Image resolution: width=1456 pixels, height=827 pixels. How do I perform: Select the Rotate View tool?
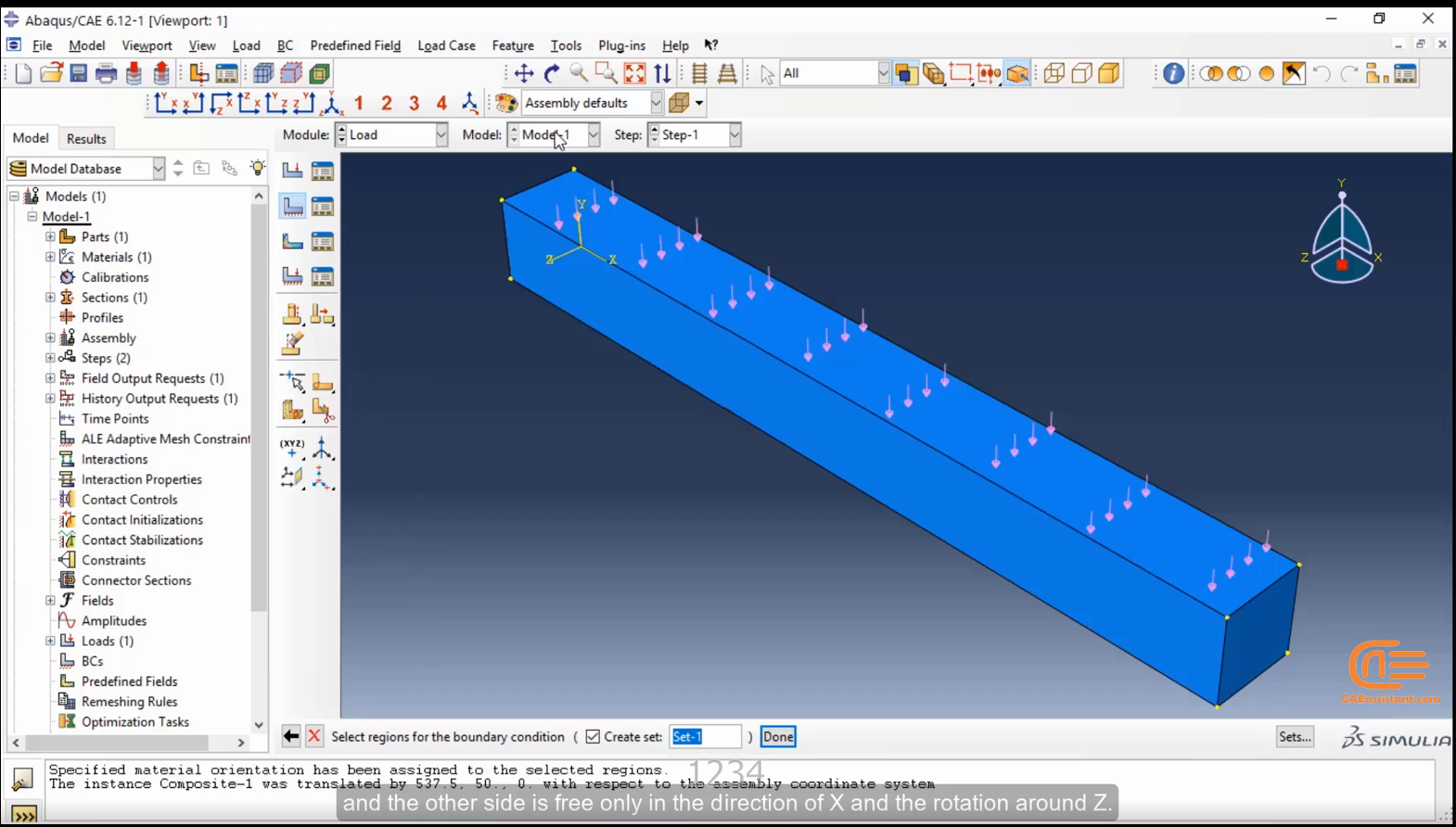pos(552,73)
